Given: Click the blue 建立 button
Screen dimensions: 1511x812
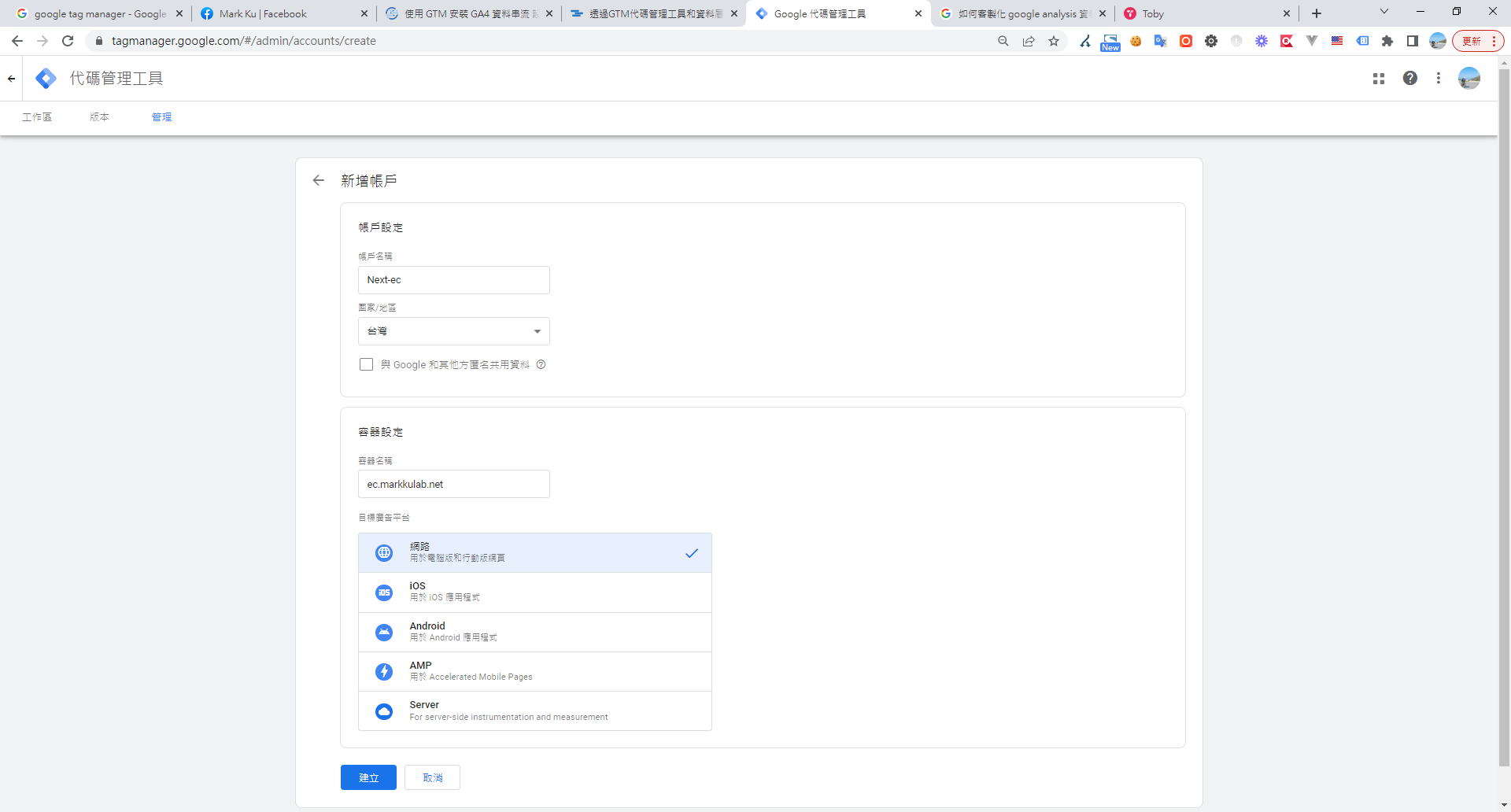Looking at the screenshot, I should (368, 777).
